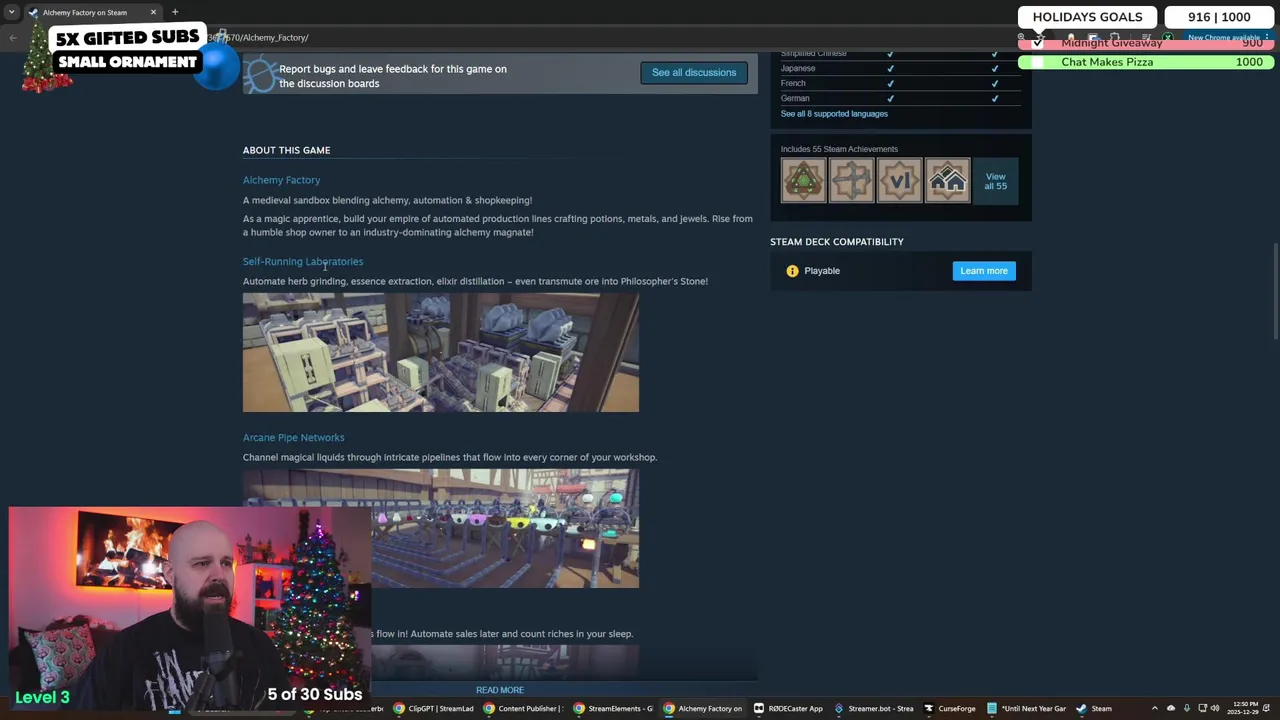The height and width of the screenshot is (720, 1280).
Task: Expand description with READ MORE
Action: point(500,690)
